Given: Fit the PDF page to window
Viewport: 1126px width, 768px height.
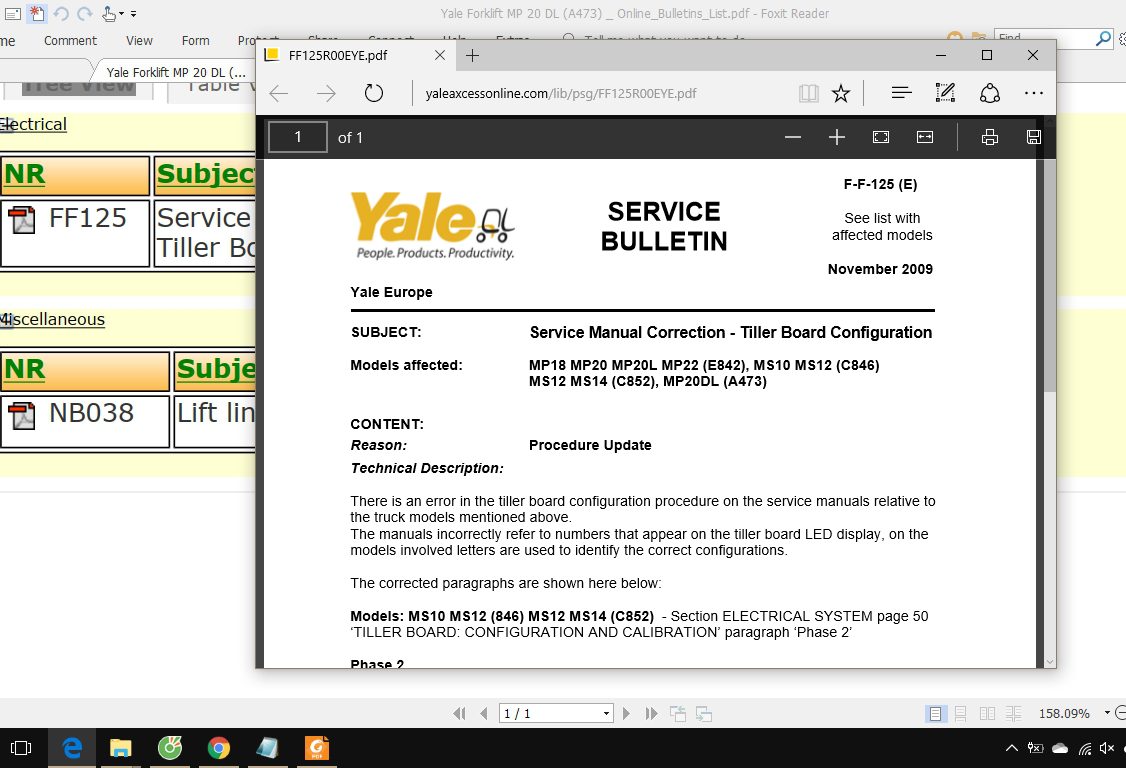Looking at the screenshot, I should [881, 136].
